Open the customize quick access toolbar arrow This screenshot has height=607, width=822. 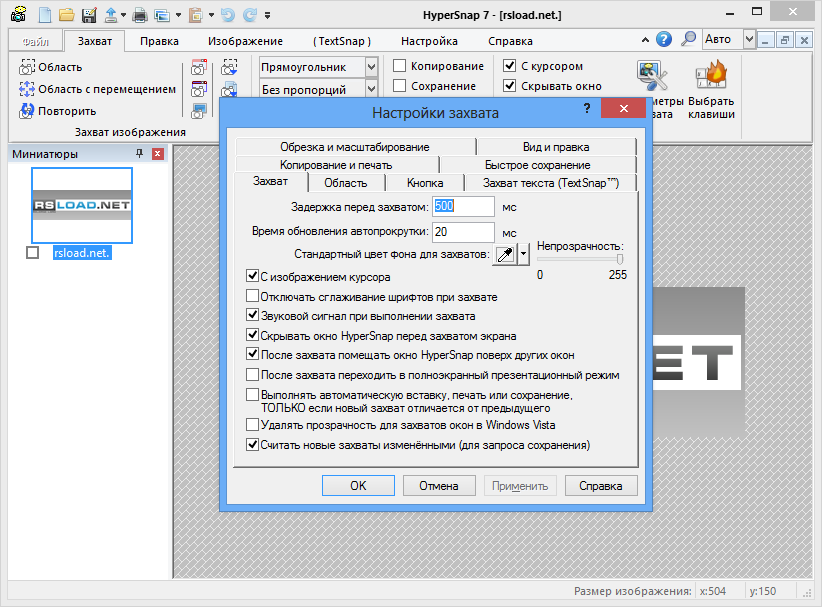[x=267, y=15]
